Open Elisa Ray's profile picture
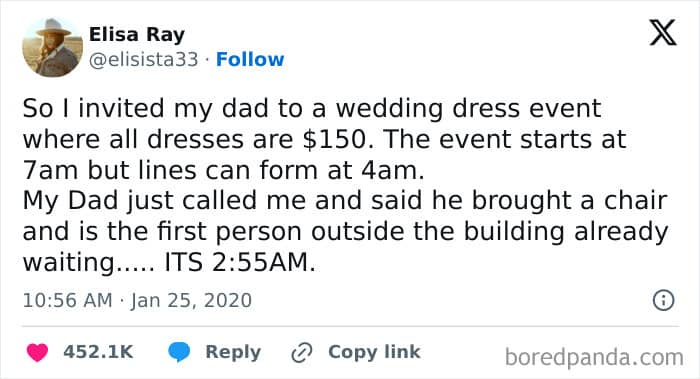The height and width of the screenshot is (379, 700). 53,47
